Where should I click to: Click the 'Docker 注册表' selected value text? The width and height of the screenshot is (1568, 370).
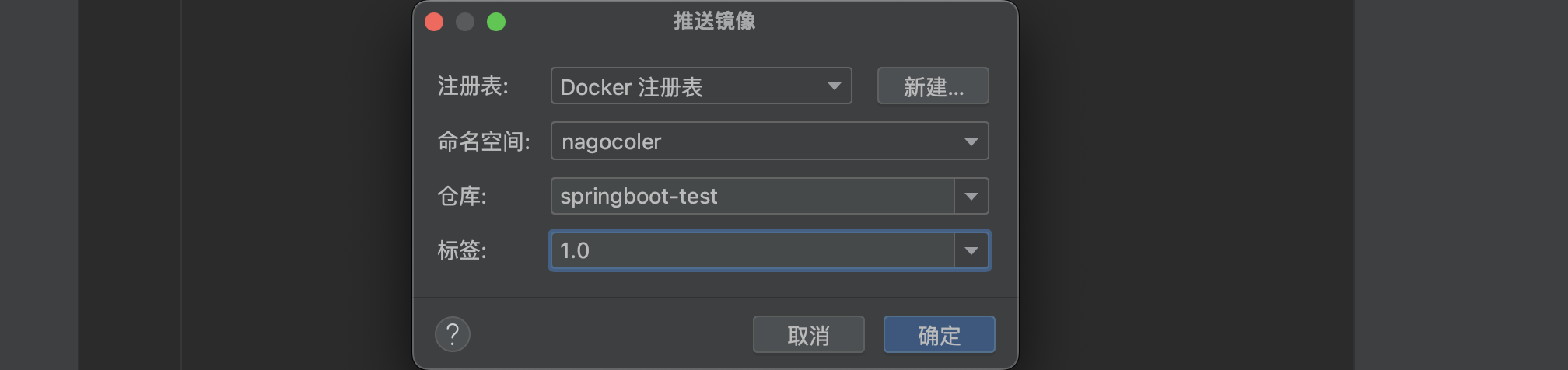(x=632, y=87)
